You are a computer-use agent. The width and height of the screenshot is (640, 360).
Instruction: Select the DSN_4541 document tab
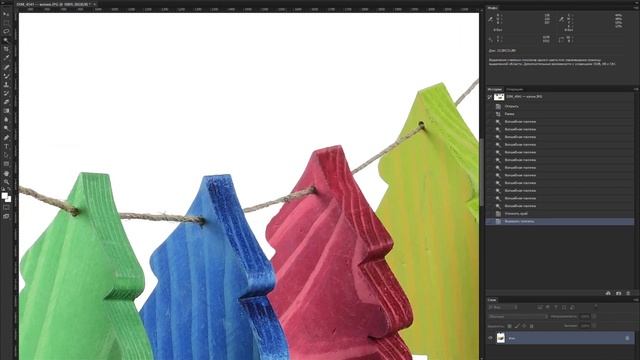52,4
